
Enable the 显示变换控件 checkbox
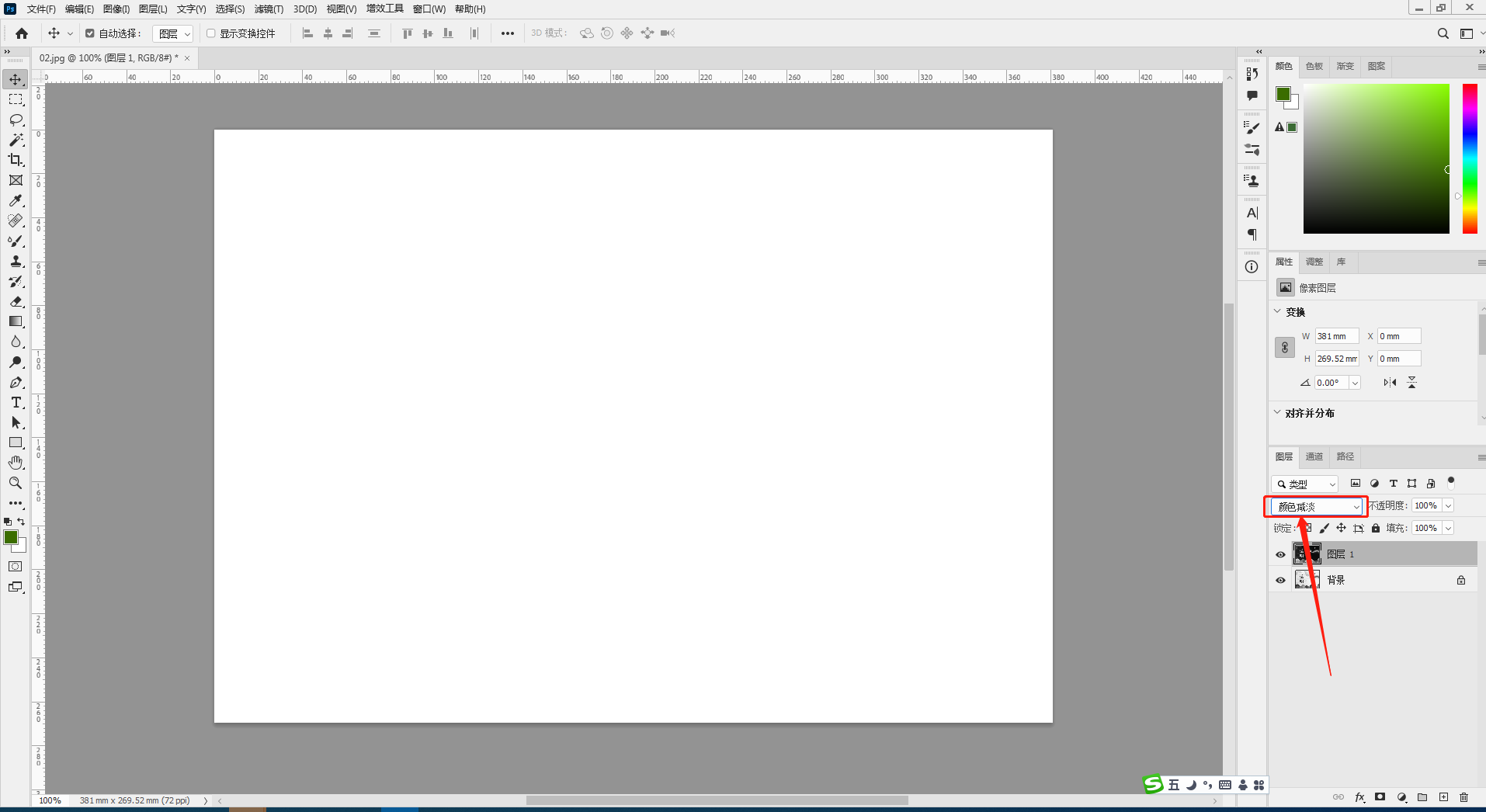(210, 33)
